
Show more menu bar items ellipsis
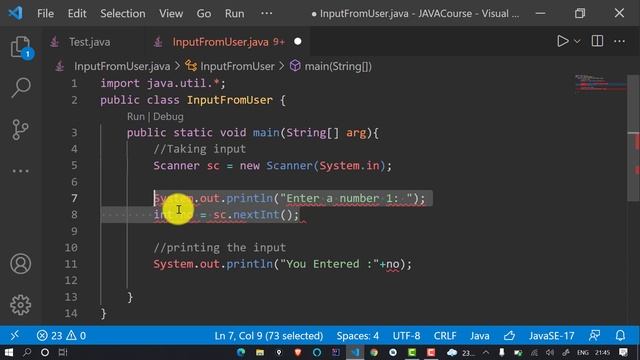[267, 13]
